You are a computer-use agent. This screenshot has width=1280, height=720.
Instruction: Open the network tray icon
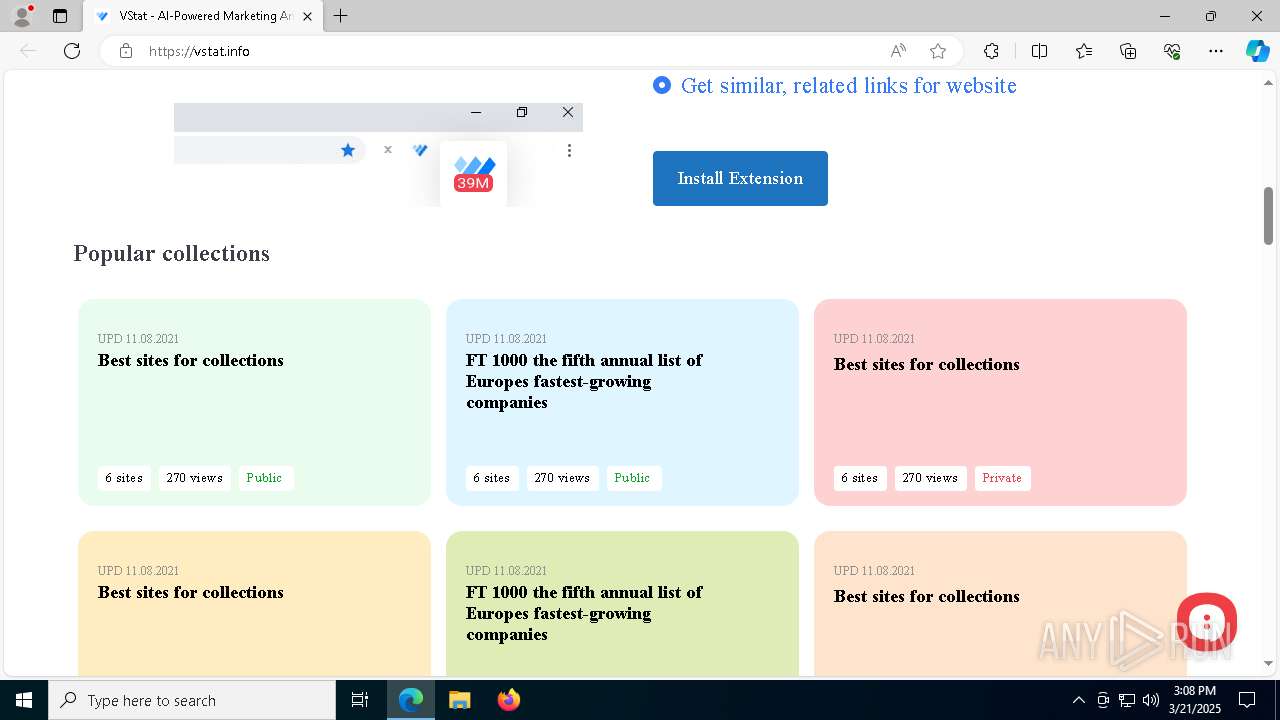pos(1127,700)
